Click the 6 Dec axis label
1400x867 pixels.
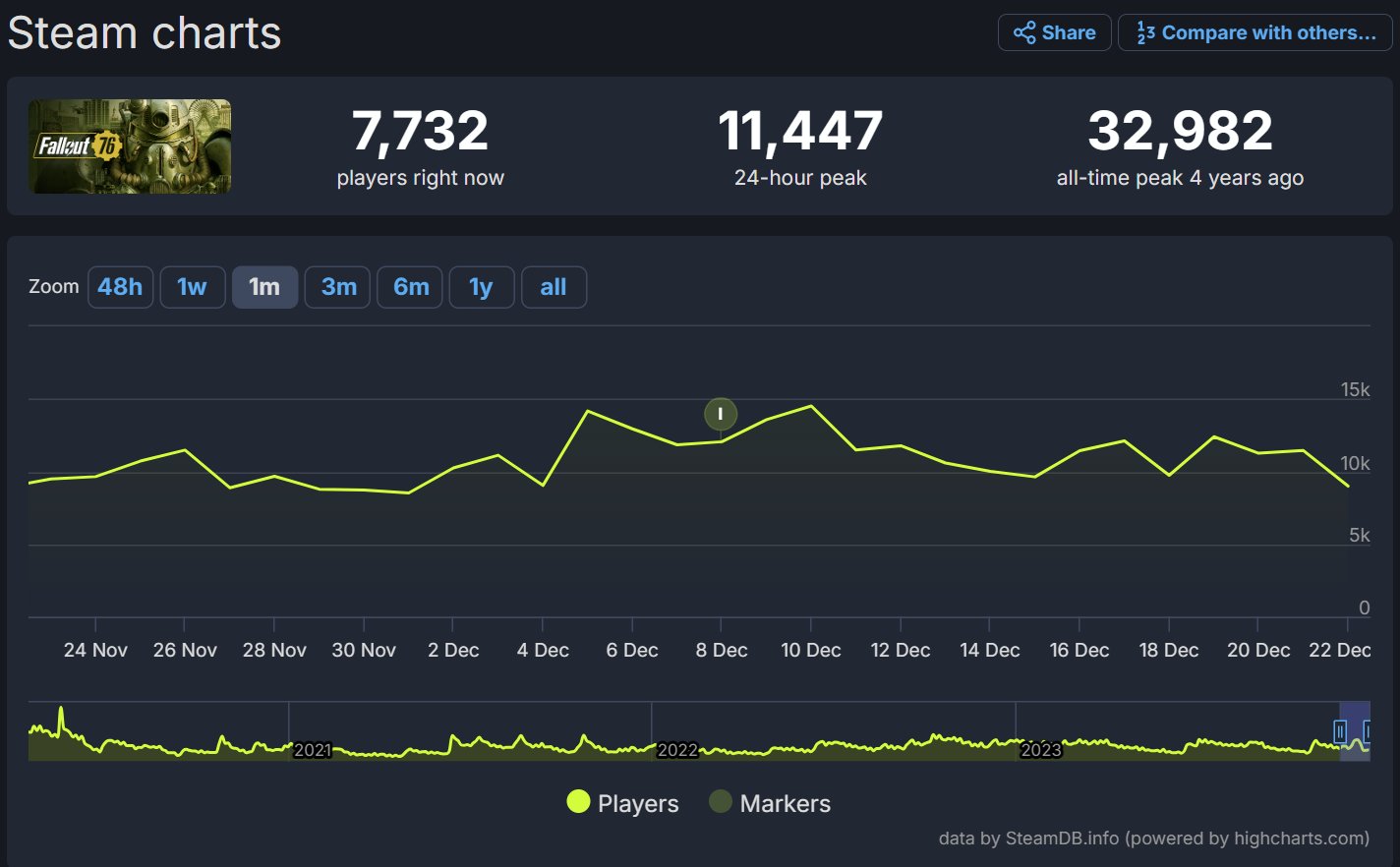[632, 650]
